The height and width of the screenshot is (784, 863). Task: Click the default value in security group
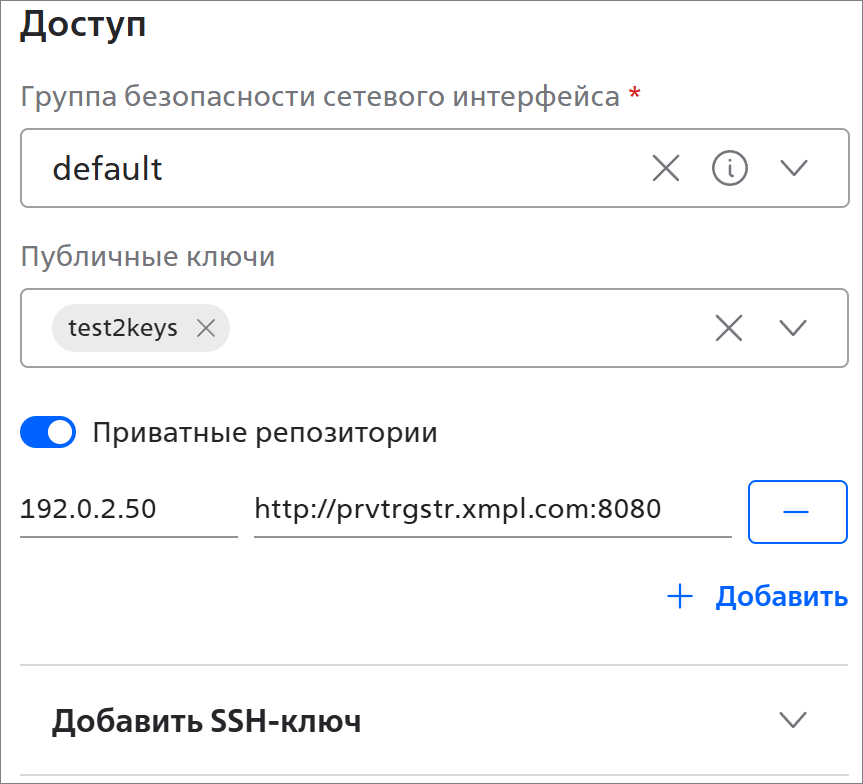108,168
